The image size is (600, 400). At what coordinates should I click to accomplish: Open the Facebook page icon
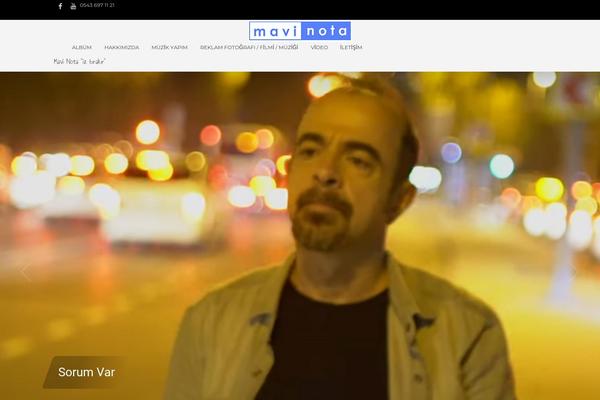pos(60,6)
